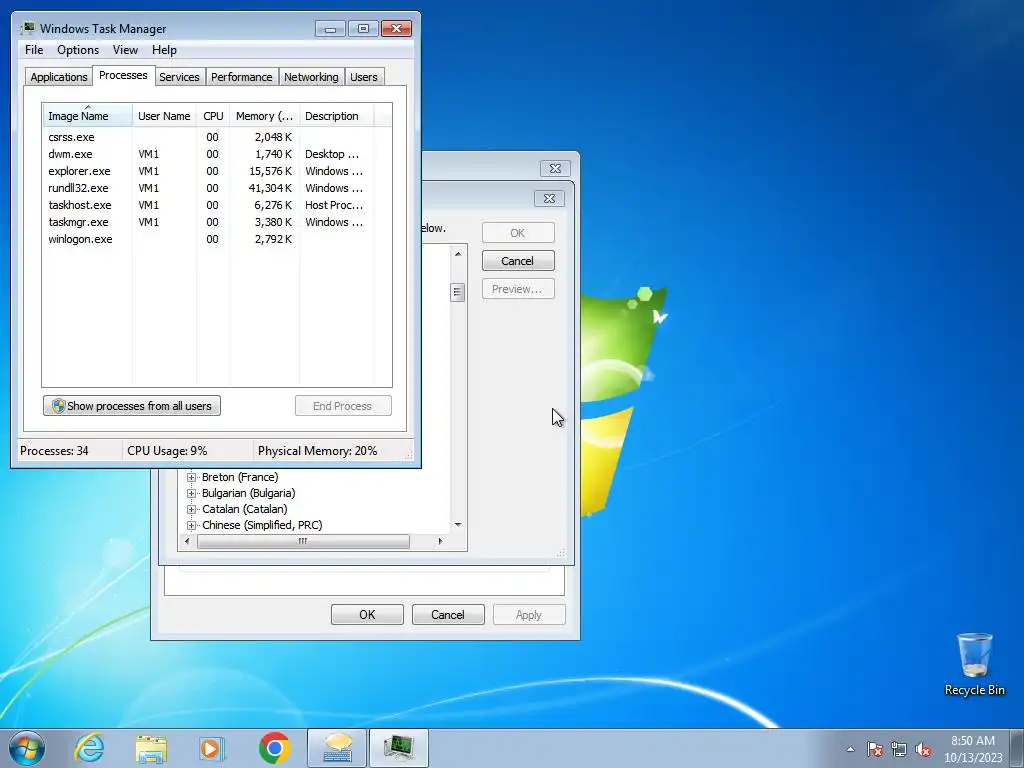Click the vertical scrollbar thumb in language list
The width and height of the screenshot is (1024, 768).
458,292
